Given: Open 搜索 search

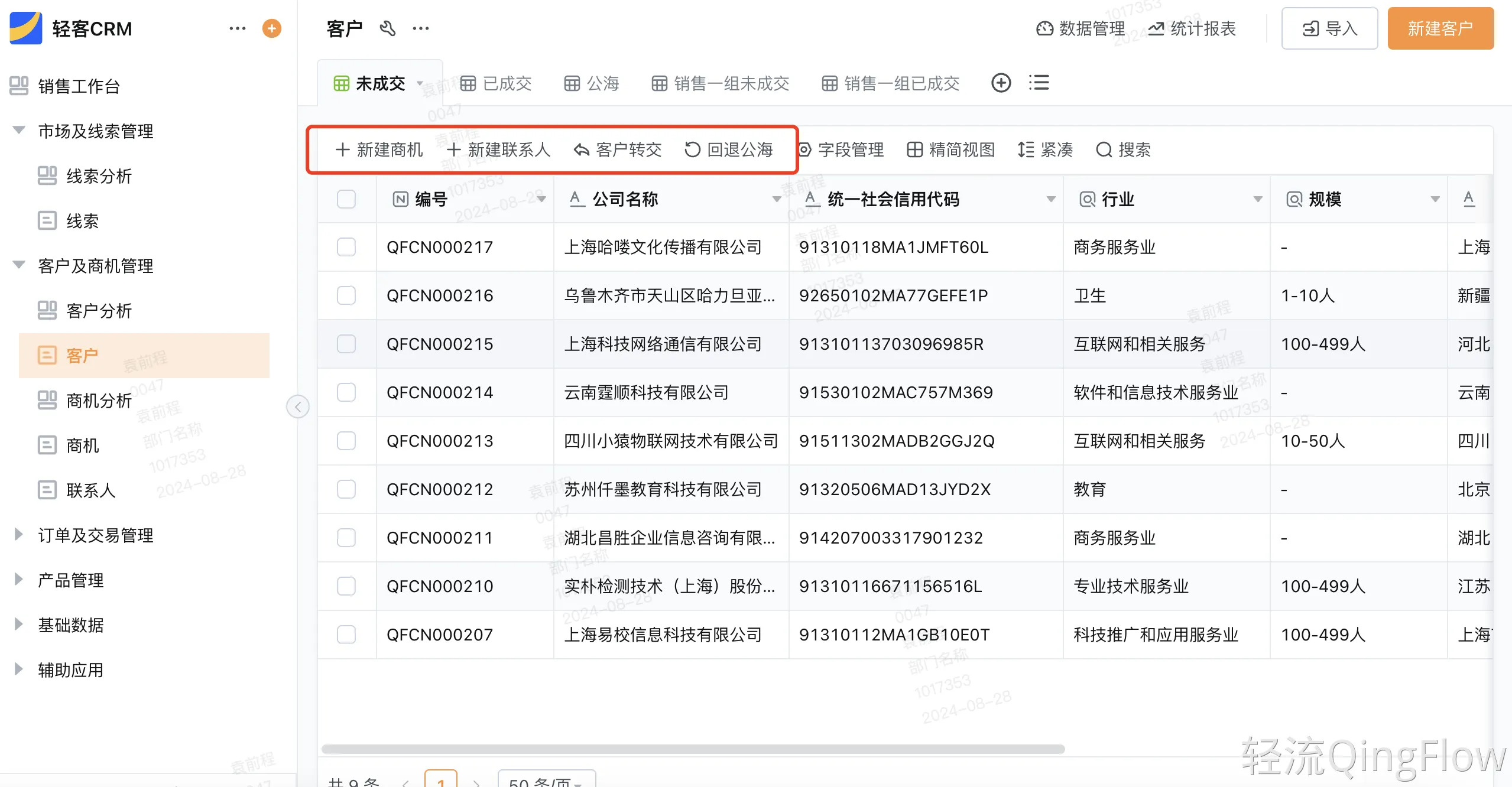Looking at the screenshot, I should point(1123,149).
